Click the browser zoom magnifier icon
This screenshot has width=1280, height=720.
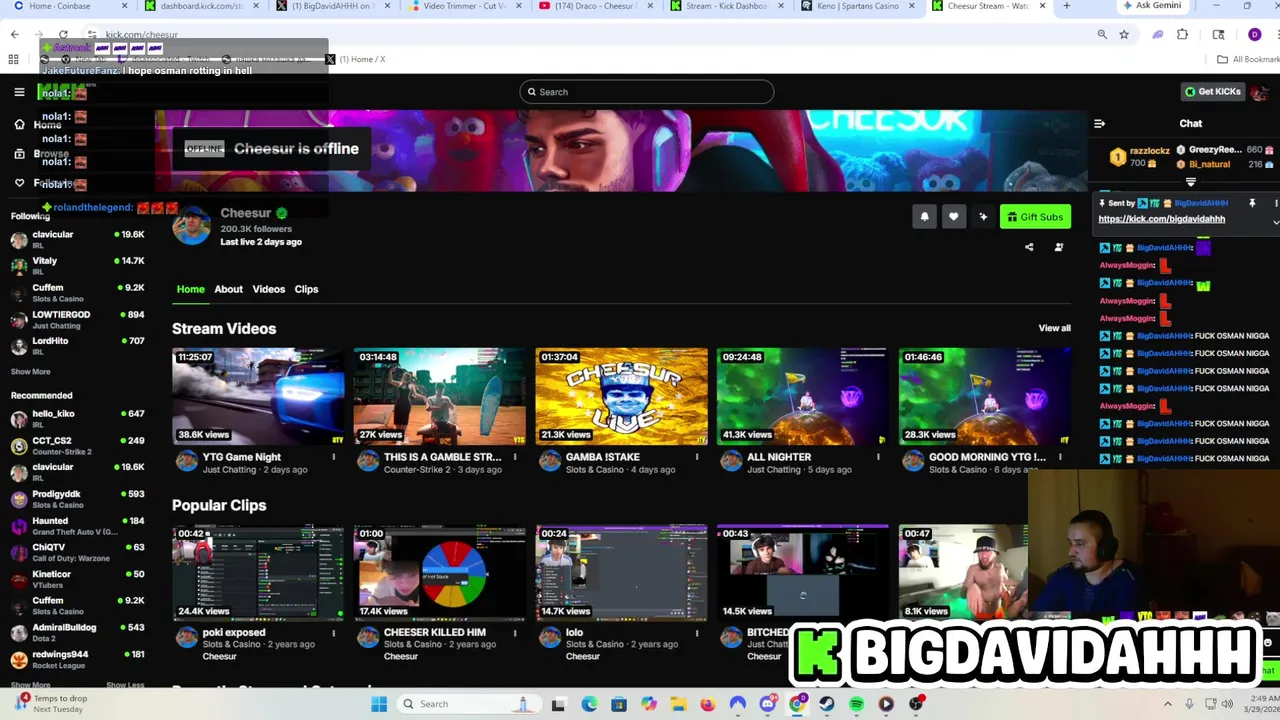1102,34
